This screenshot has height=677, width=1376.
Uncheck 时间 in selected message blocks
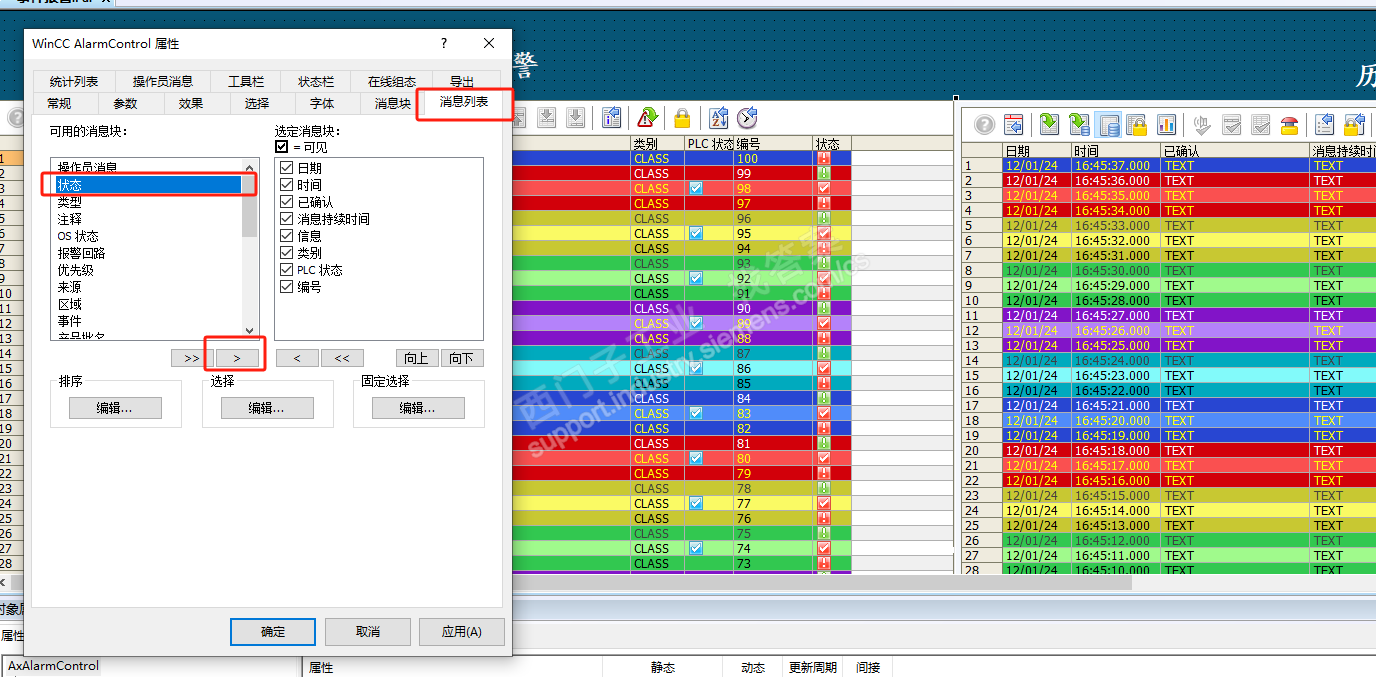[287, 185]
